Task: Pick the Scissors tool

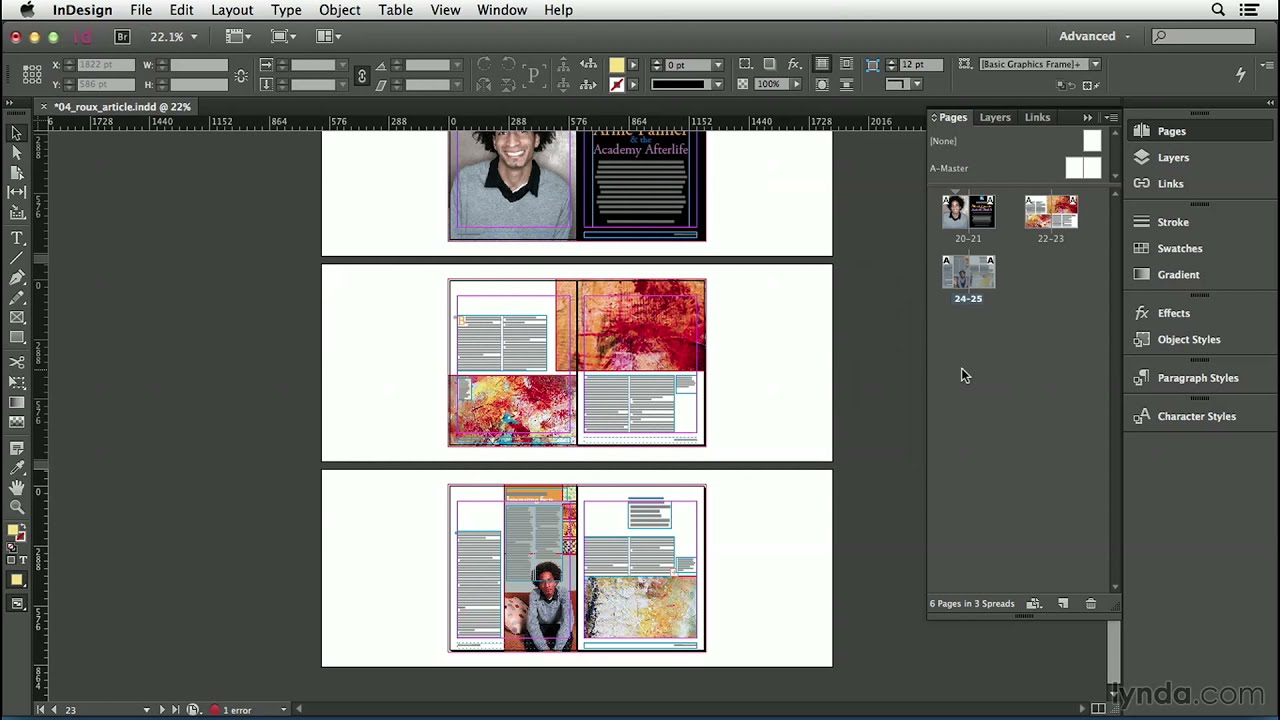Action: pyautogui.click(x=17, y=362)
